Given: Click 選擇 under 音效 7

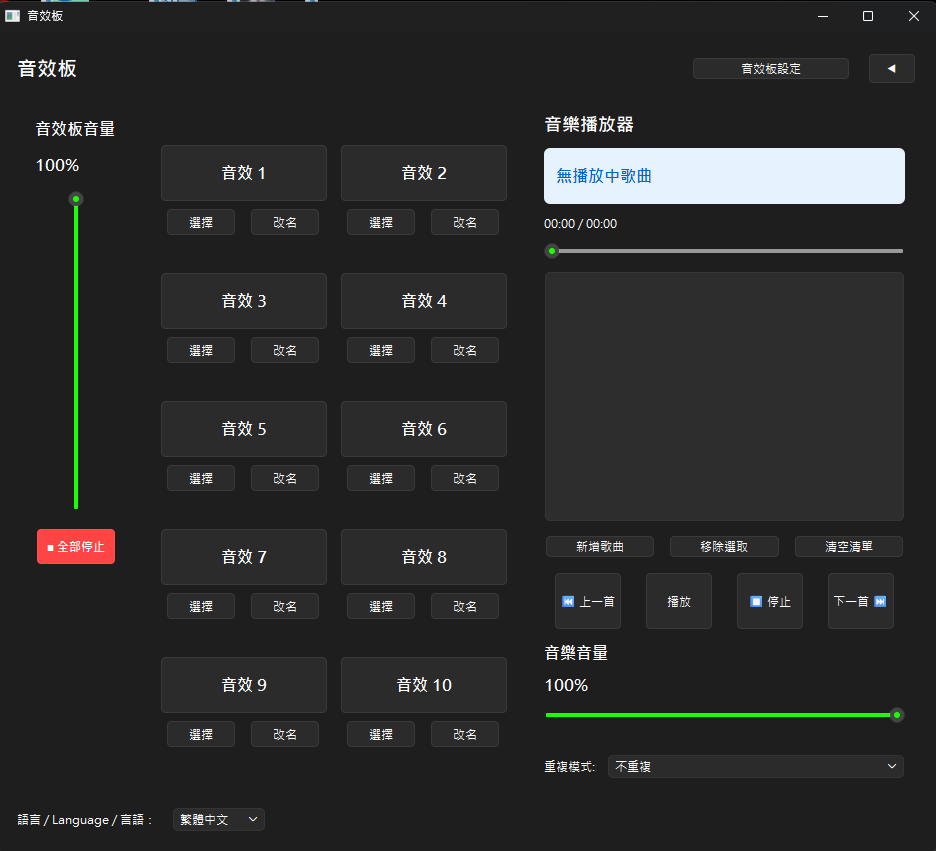Looking at the screenshot, I should coord(201,606).
